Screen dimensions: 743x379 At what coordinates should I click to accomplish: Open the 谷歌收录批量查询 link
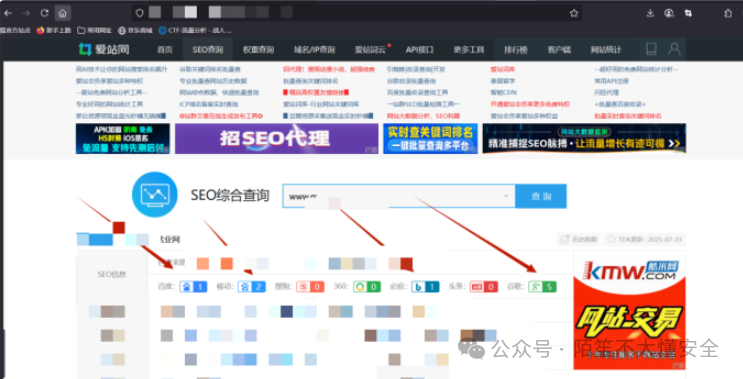pyautogui.click(x=411, y=81)
